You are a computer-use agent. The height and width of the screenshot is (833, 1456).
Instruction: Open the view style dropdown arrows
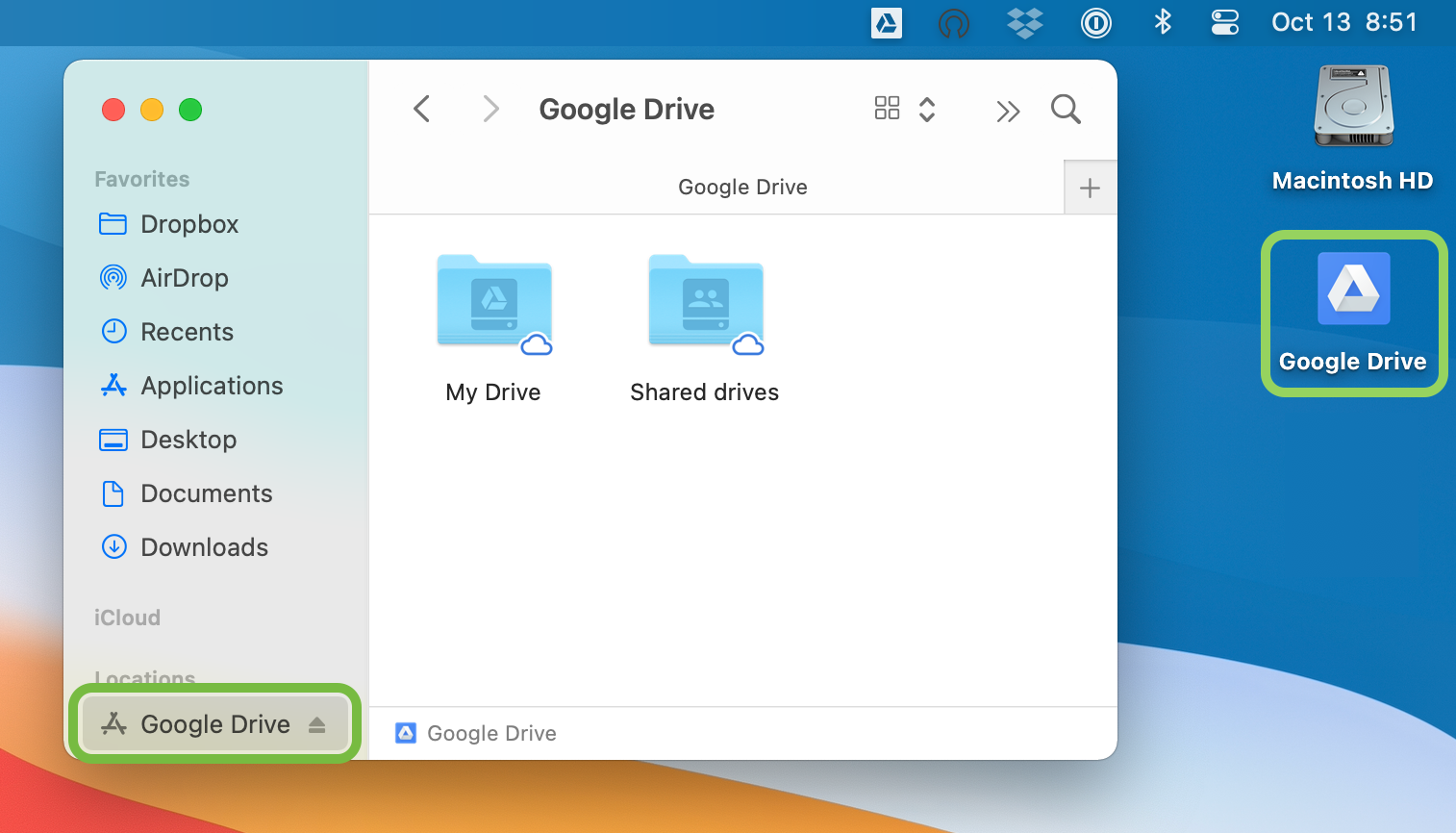point(927,109)
